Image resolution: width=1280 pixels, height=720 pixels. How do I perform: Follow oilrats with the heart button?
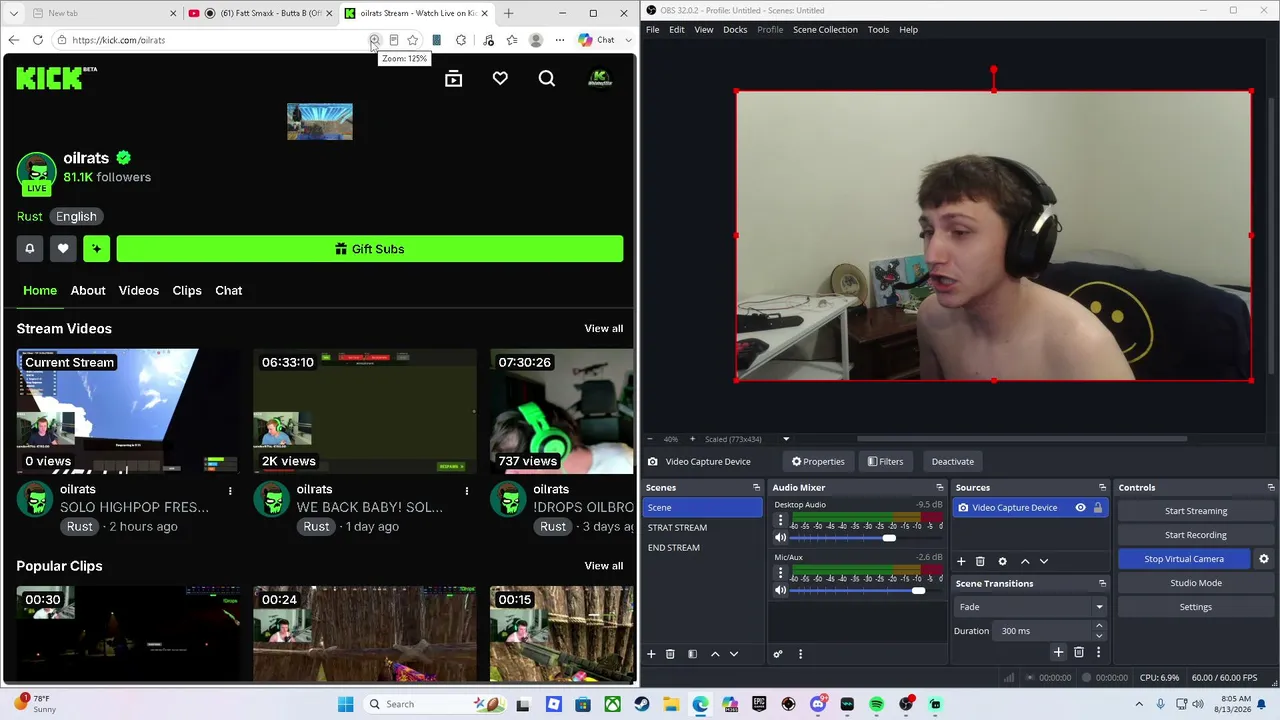[x=63, y=249]
